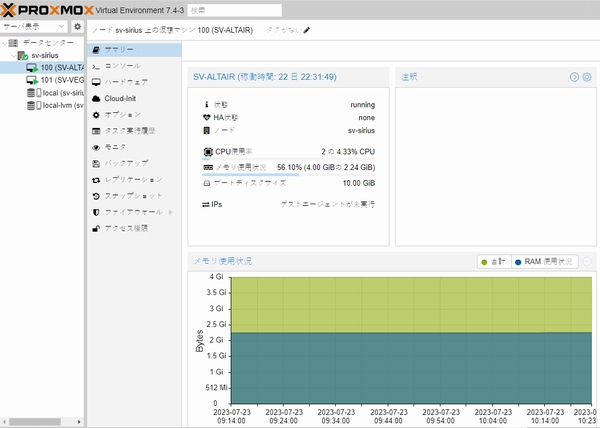
Task: Click the memory usage chart title
Action: point(222,261)
